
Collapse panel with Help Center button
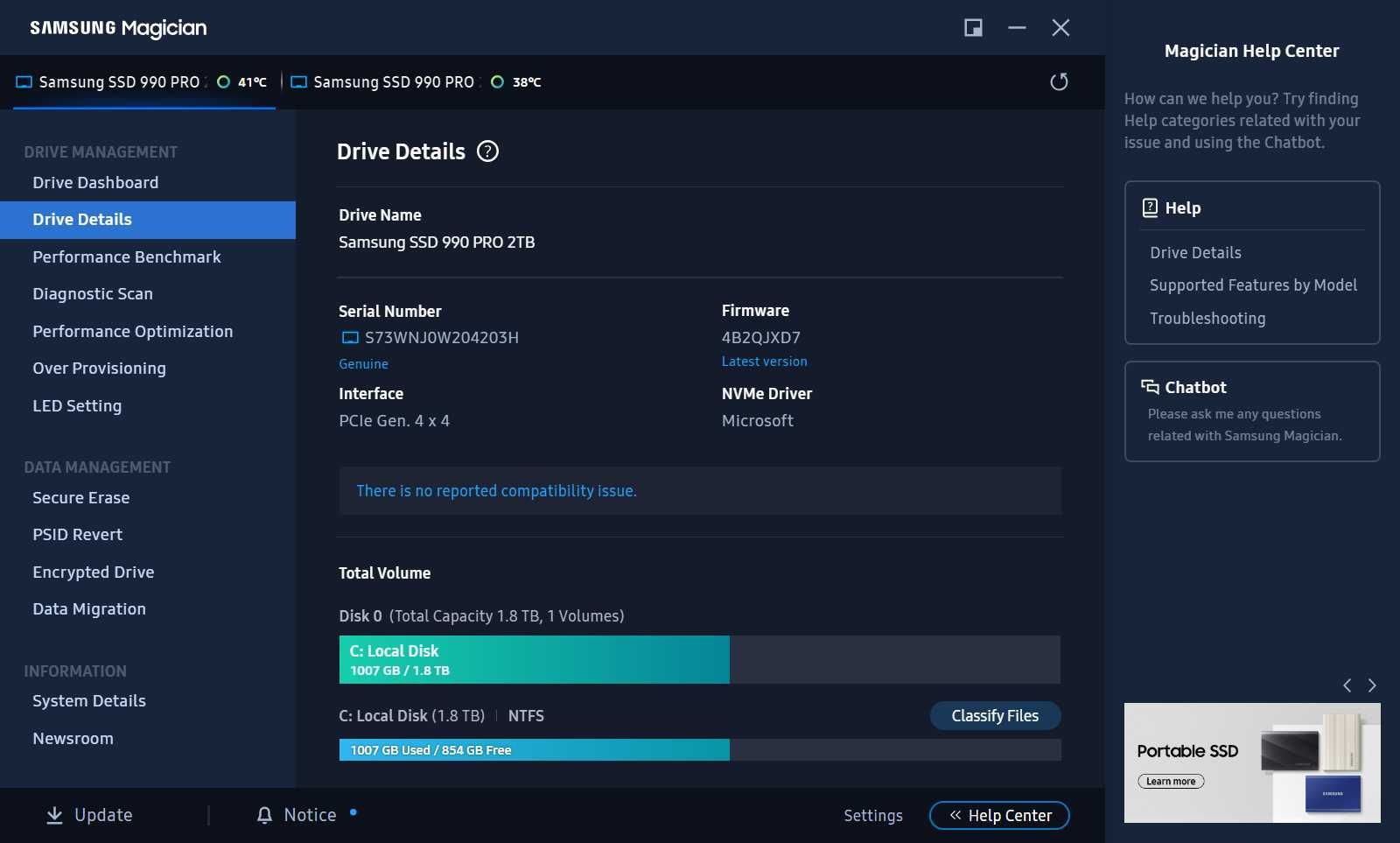999,816
